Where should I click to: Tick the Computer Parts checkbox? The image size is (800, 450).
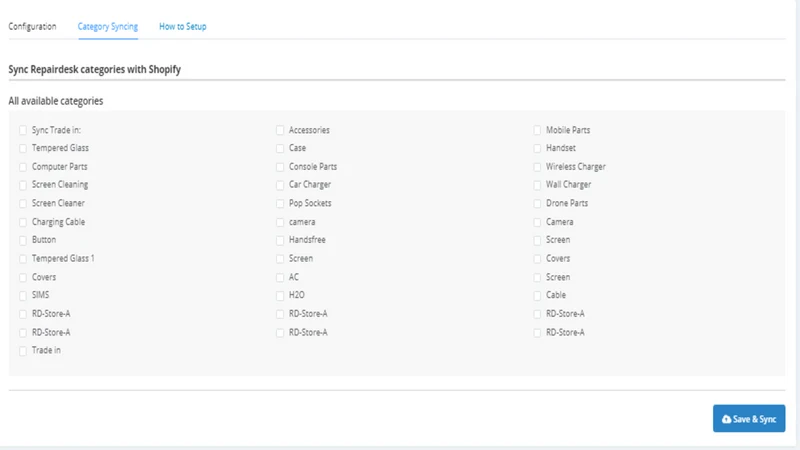click(23, 167)
